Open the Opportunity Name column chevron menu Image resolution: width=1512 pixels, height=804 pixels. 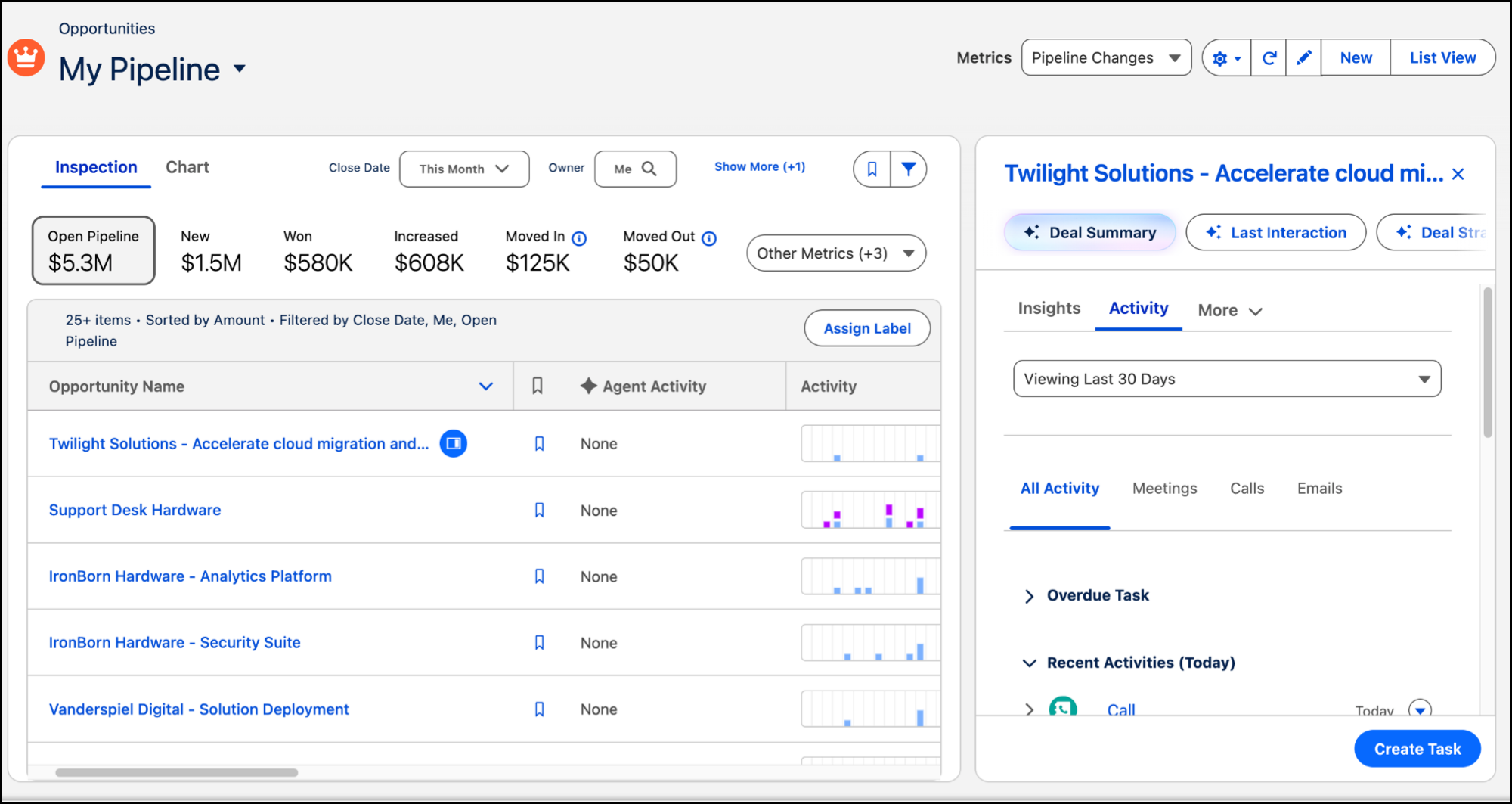click(486, 386)
